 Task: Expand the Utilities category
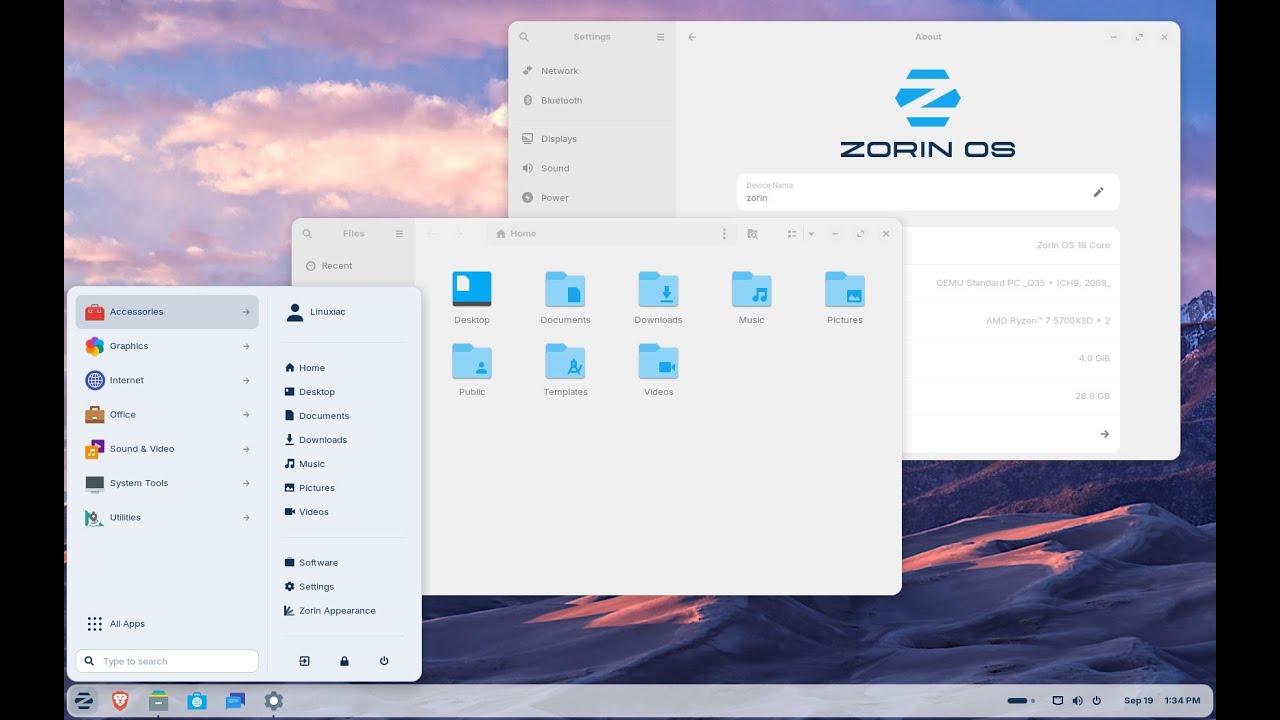167,517
